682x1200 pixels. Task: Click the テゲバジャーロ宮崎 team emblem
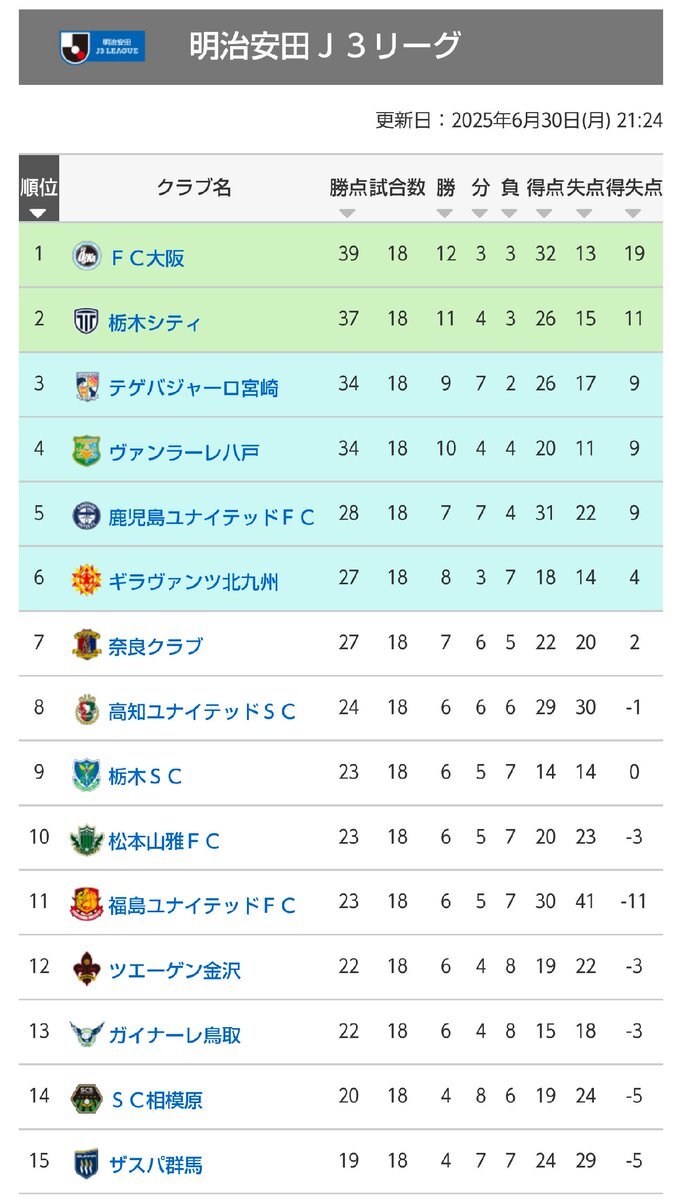87,386
